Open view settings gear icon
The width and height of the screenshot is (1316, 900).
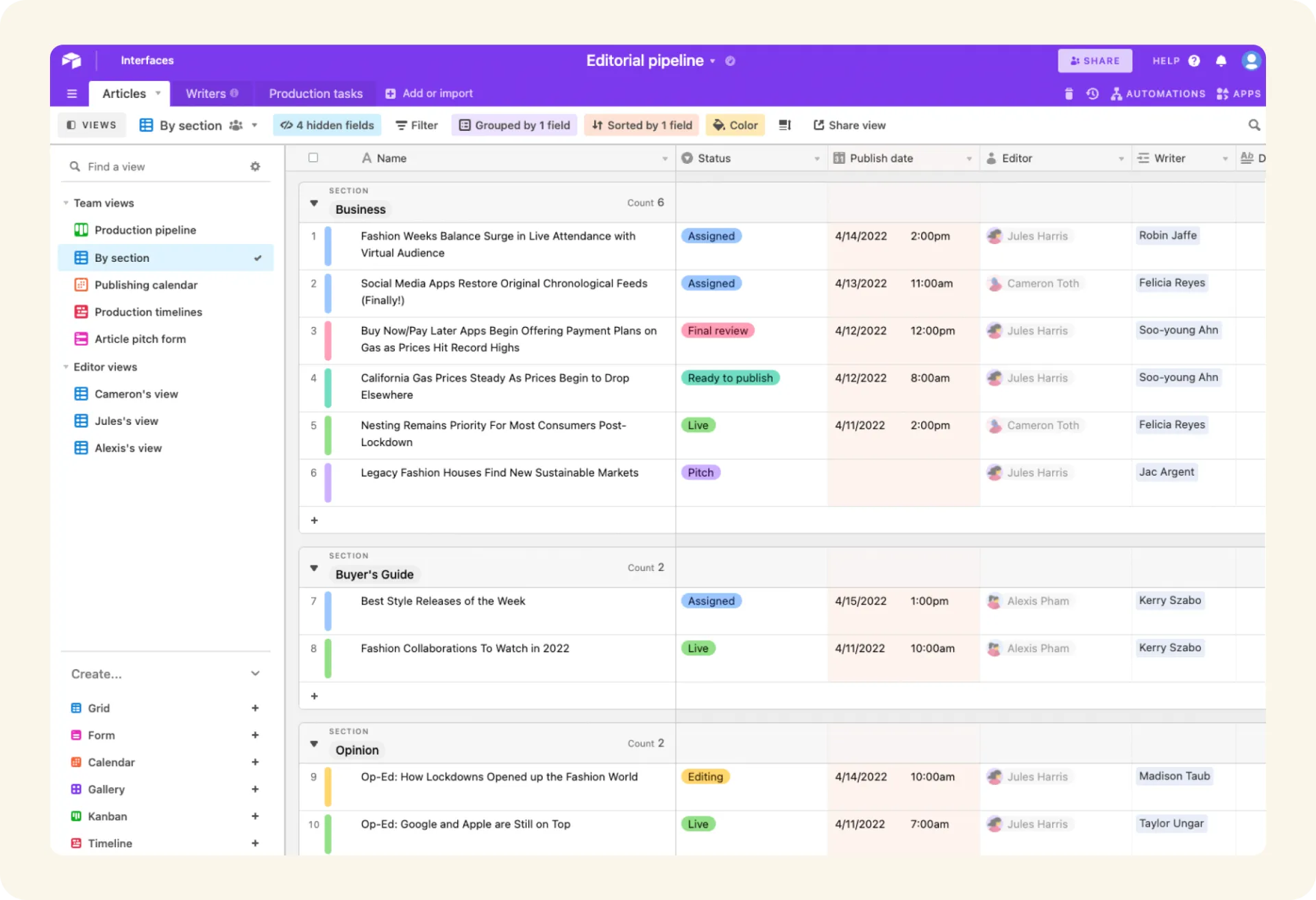coord(255,167)
